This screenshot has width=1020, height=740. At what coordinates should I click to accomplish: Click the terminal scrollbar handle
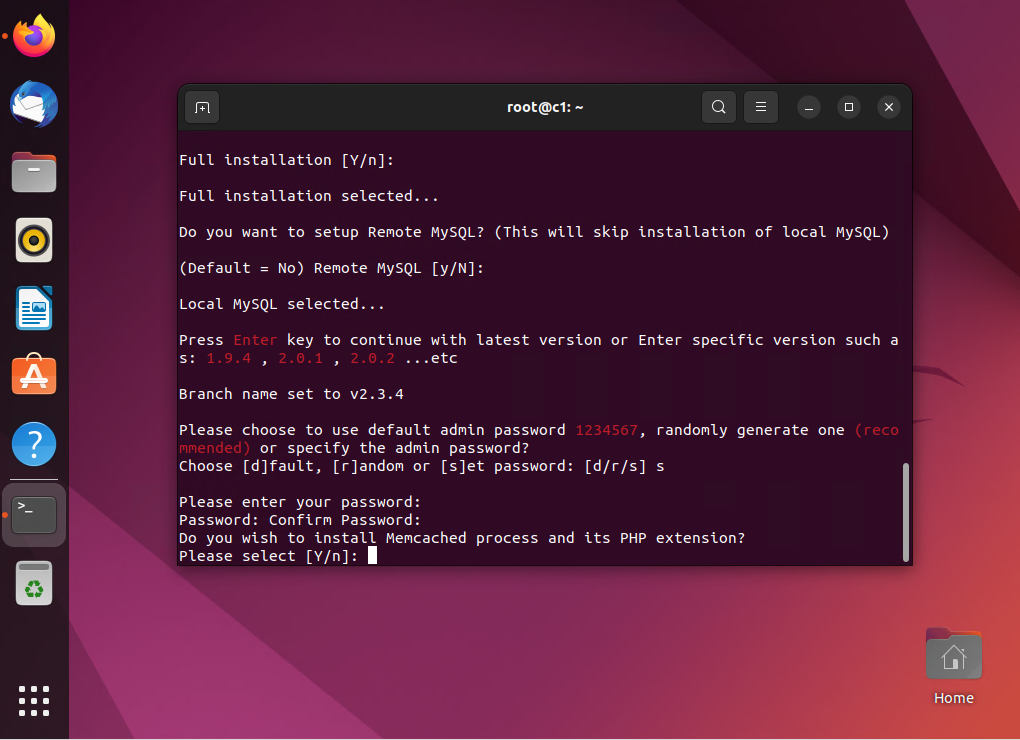pyautogui.click(x=906, y=510)
